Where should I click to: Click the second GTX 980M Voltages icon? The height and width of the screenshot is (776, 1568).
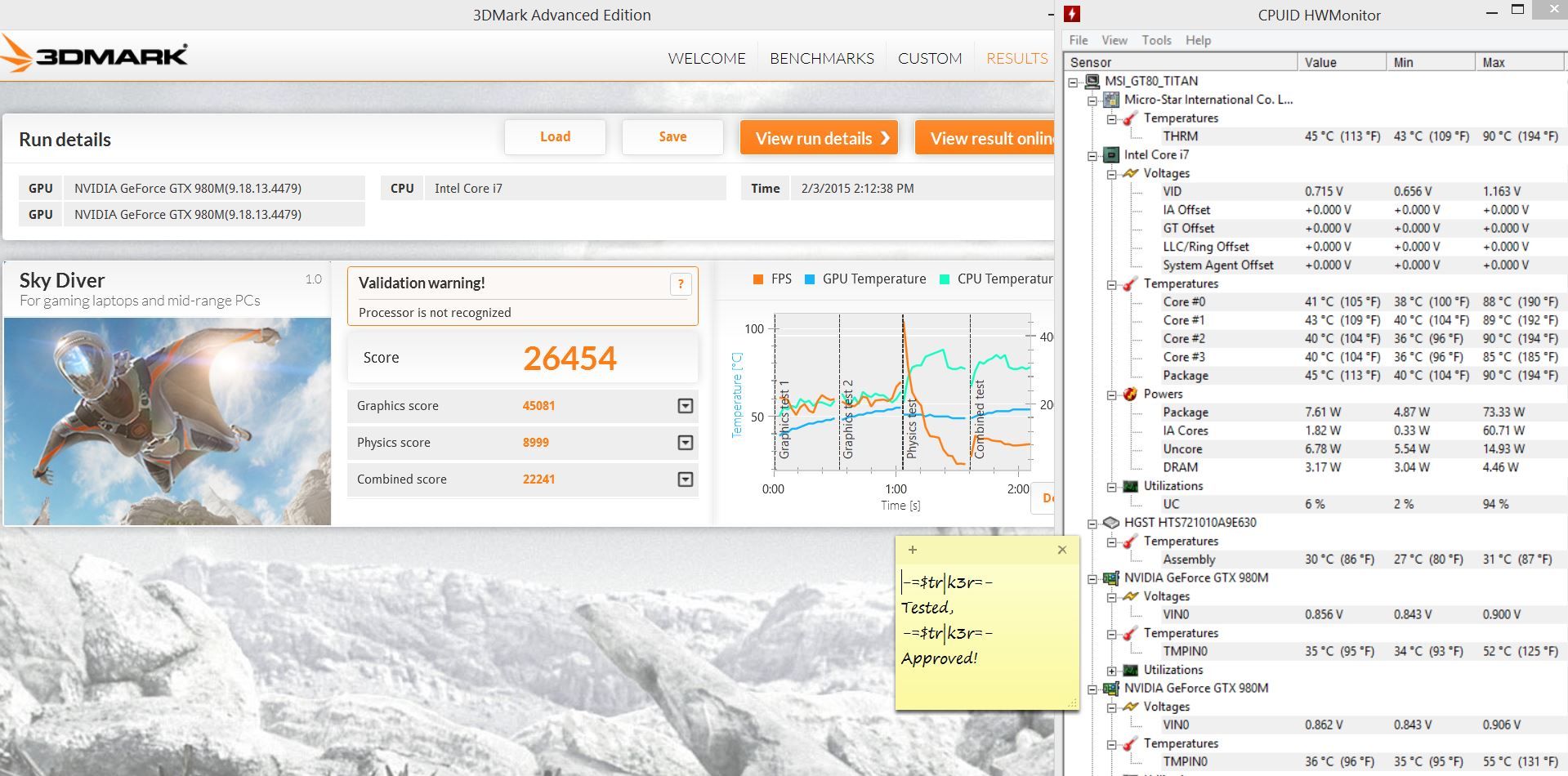click(x=1131, y=707)
